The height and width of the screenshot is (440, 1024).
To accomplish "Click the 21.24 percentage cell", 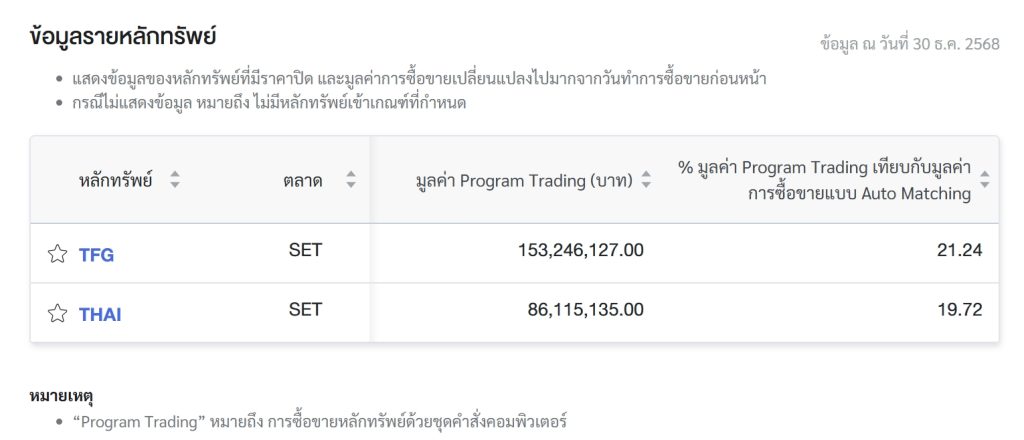I will tap(960, 250).
